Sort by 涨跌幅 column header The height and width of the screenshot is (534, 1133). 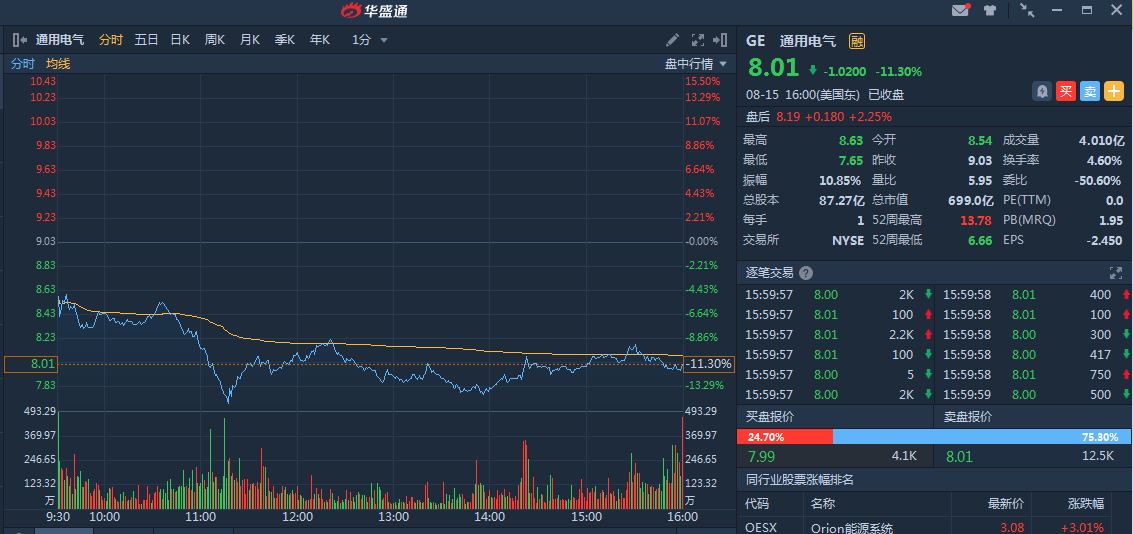[1086, 504]
